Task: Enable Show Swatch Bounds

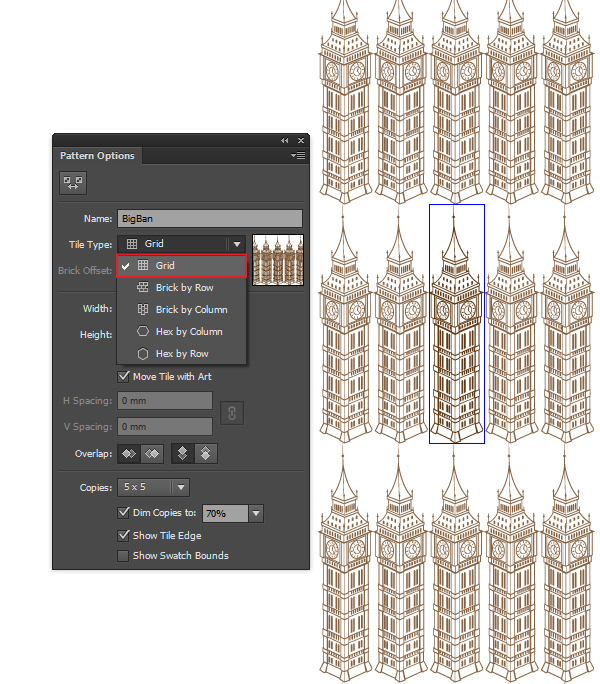Action: (x=123, y=556)
